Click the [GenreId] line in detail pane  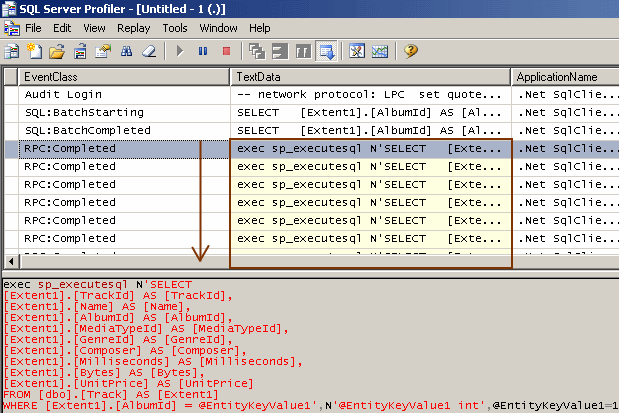(118, 340)
